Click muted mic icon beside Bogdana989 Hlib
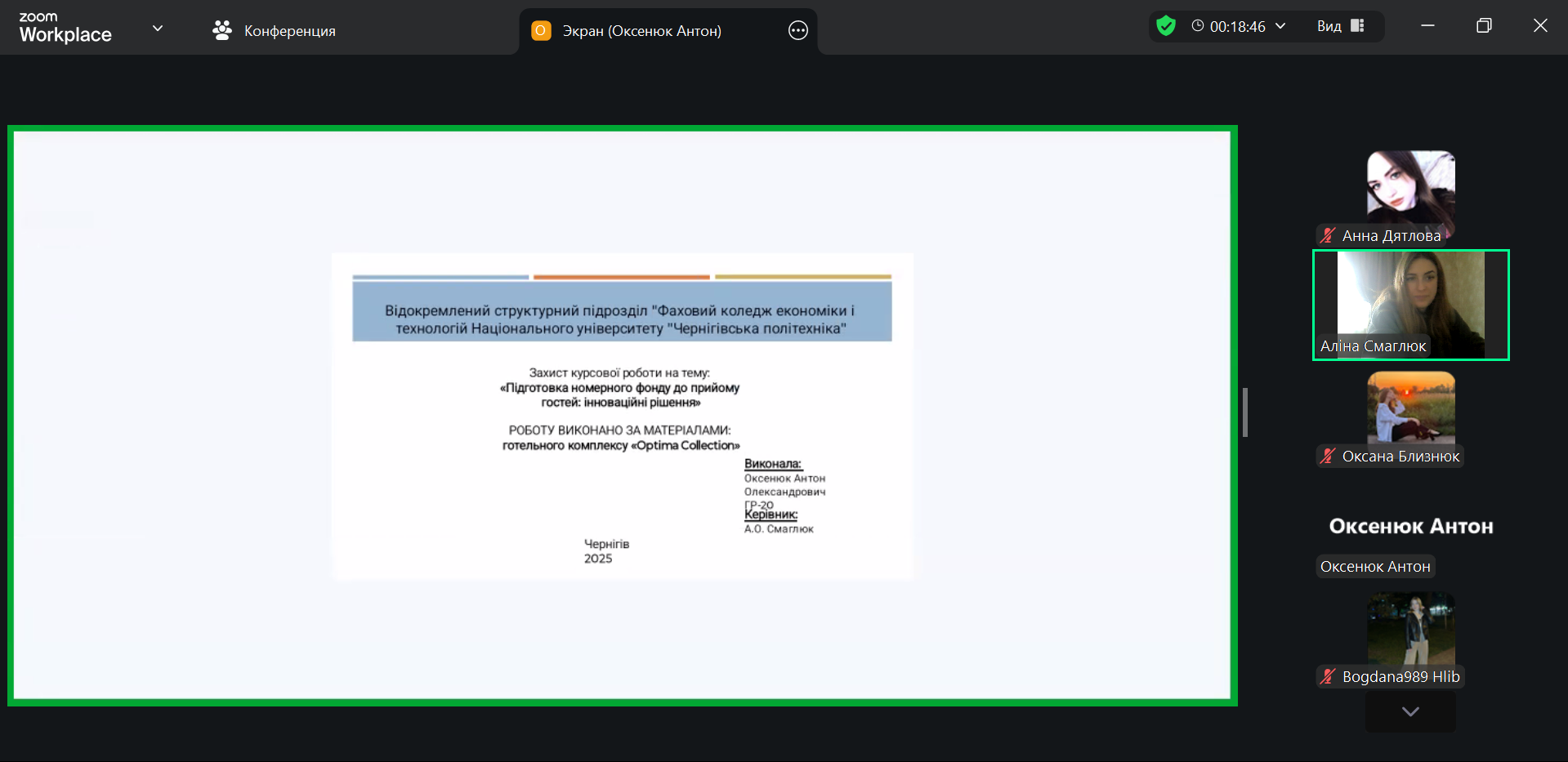The width and height of the screenshot is (1568, 762). coord(1328,677)
